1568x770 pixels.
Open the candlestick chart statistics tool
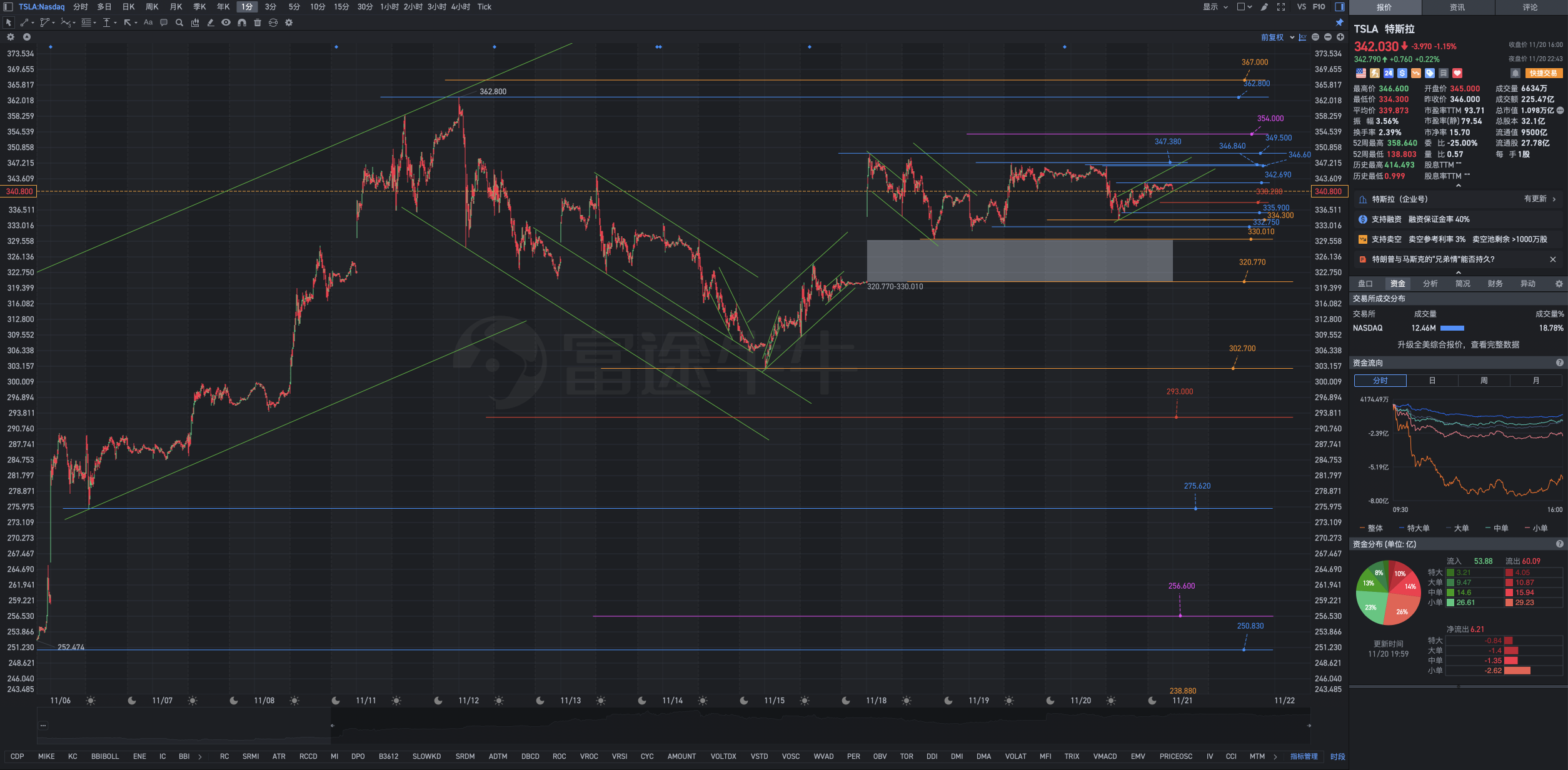pos(195,22)
